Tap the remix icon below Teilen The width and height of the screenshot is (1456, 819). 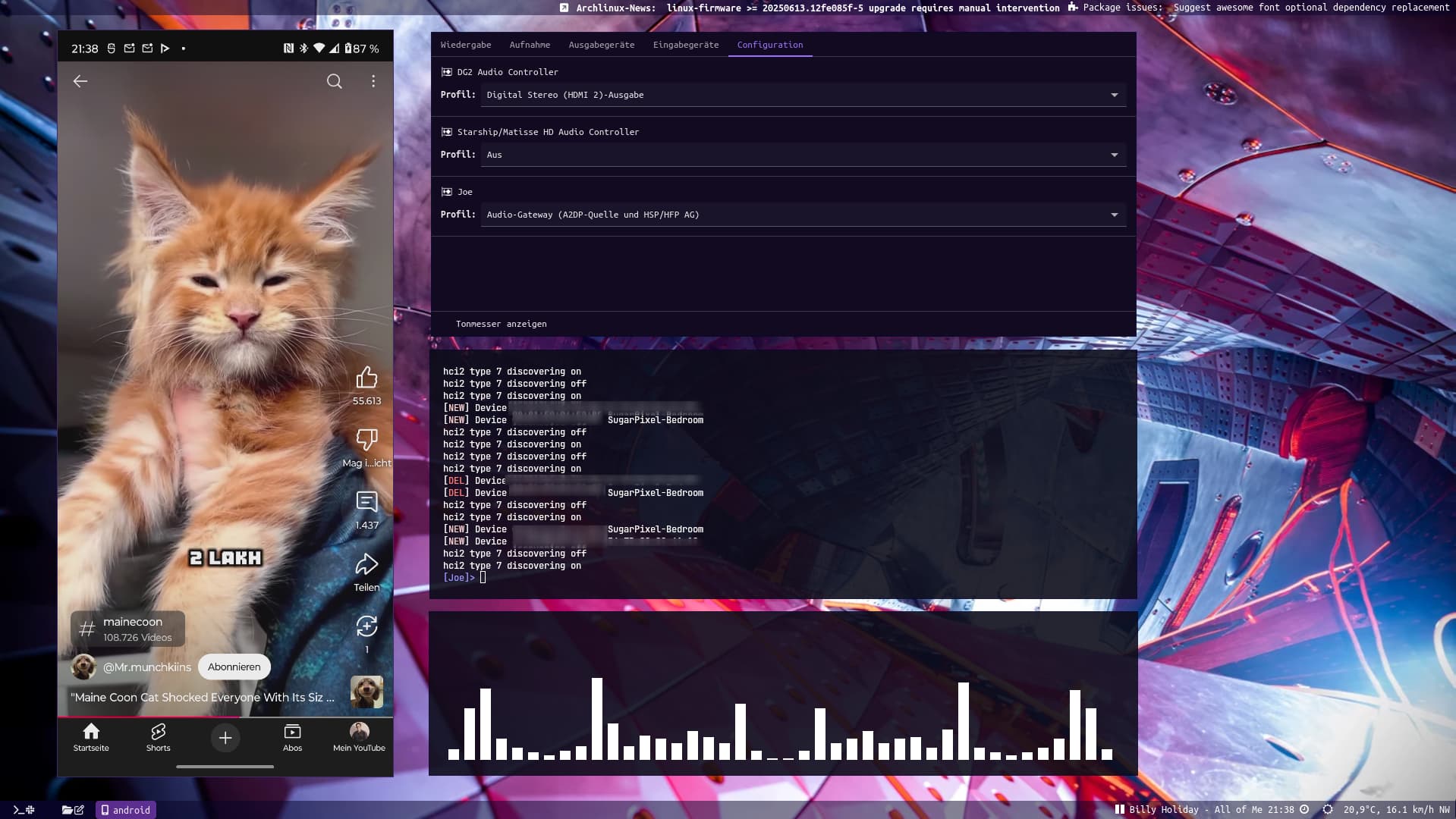click(366, 626)
